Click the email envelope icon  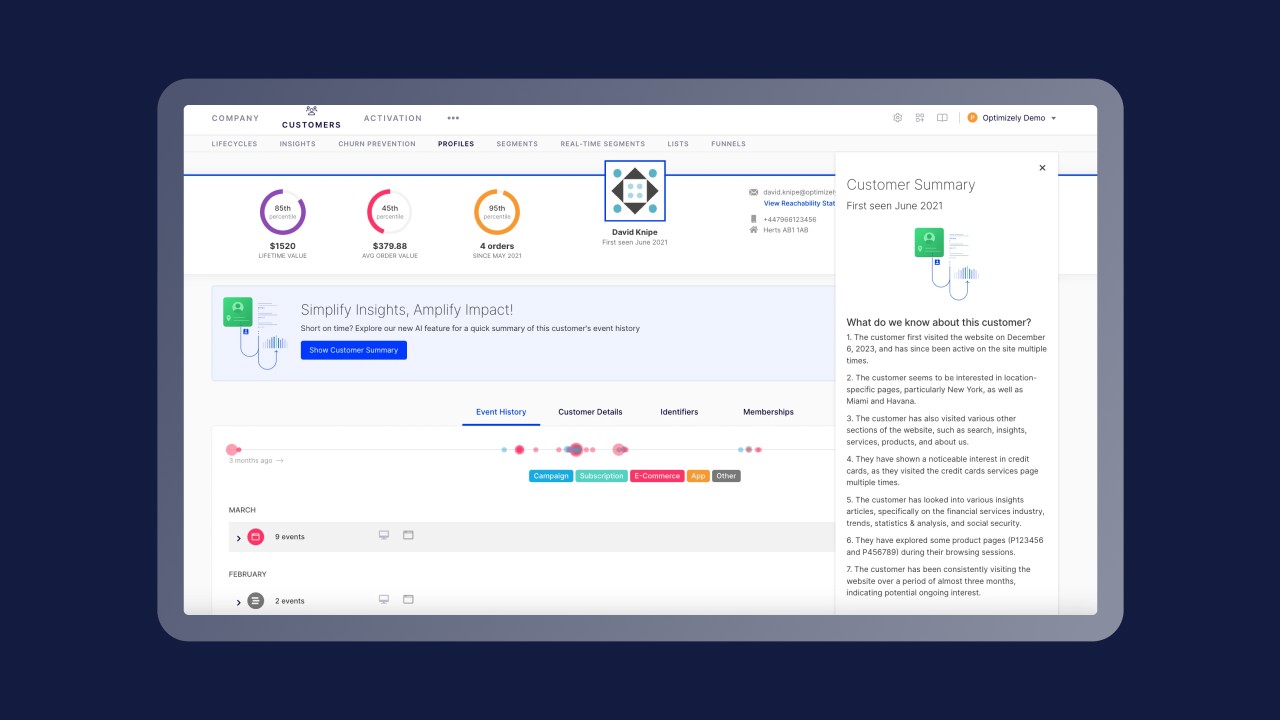[753, 192]
